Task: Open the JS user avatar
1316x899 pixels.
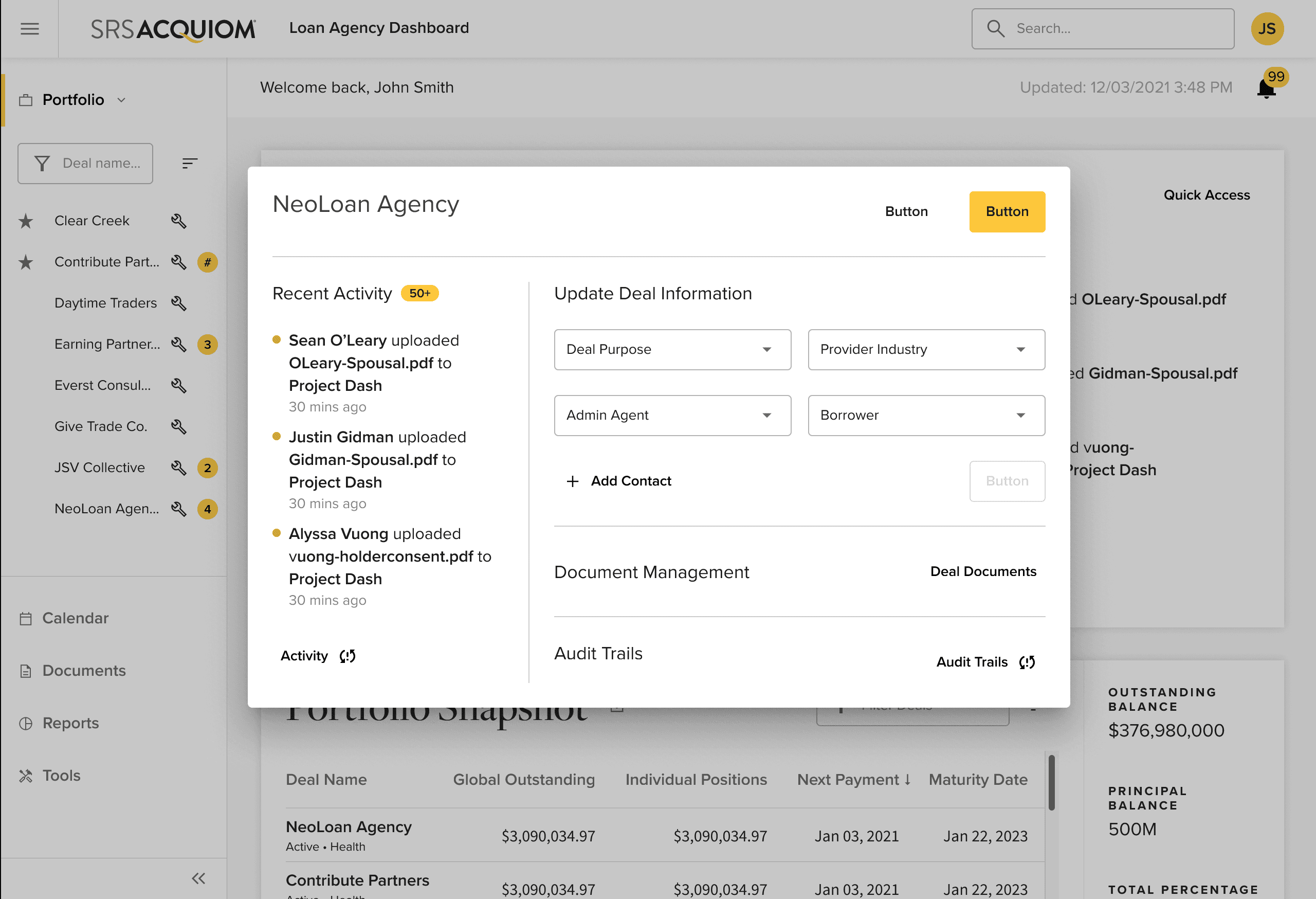Action: click(1267, 28)
